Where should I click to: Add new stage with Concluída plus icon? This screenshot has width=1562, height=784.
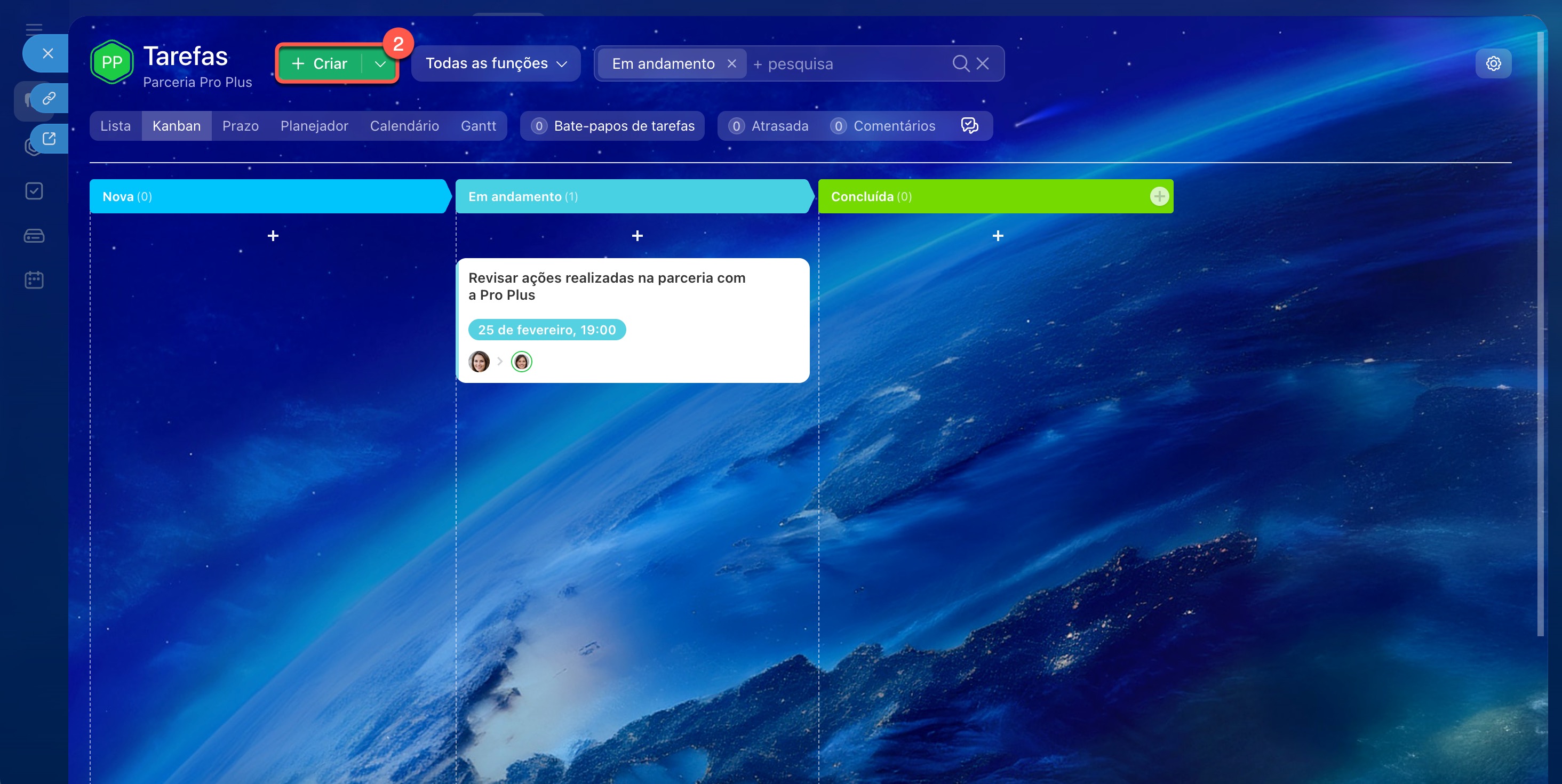click(1159, 196)
